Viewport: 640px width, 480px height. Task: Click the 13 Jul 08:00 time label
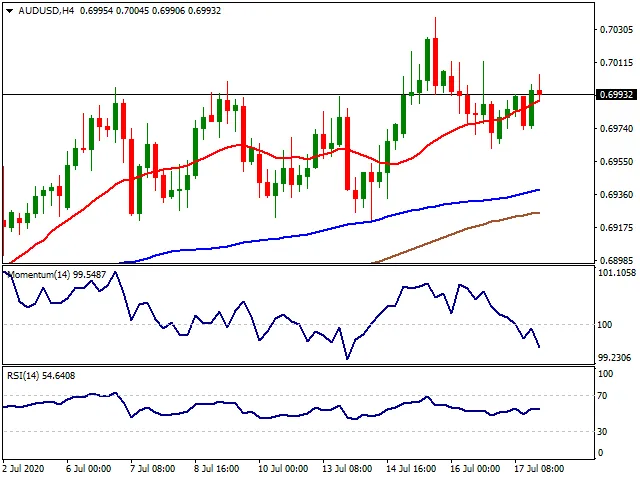coord(347,468)
